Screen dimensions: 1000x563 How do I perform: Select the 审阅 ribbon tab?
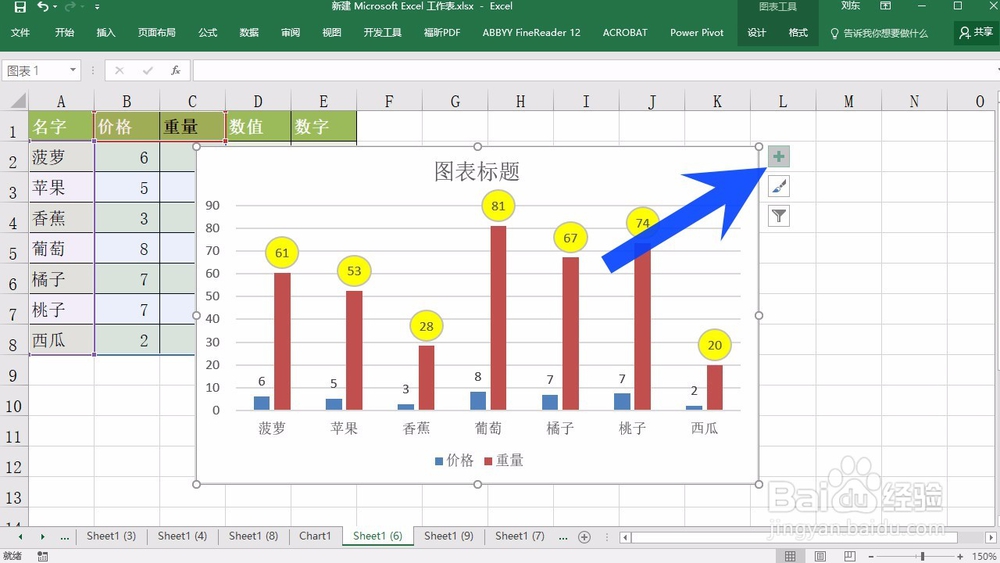point(291,33)
